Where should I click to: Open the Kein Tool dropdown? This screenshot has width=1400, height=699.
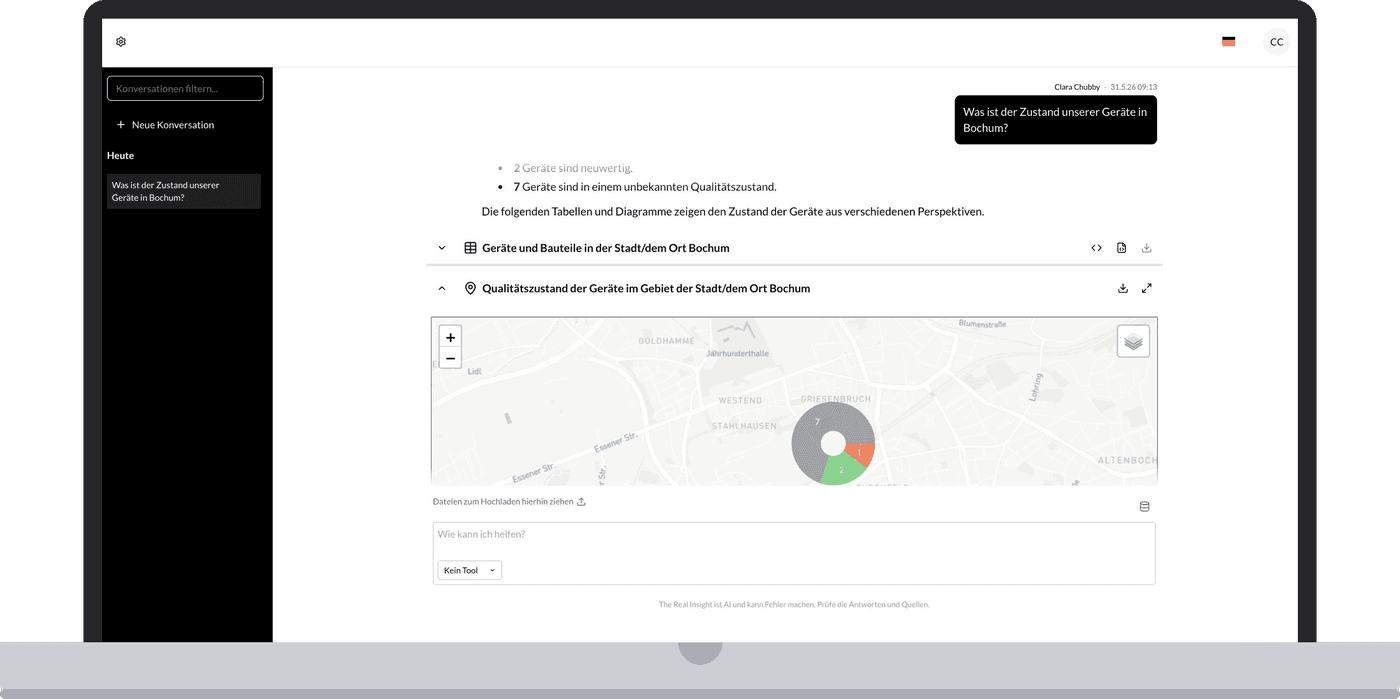pos(469,570)
